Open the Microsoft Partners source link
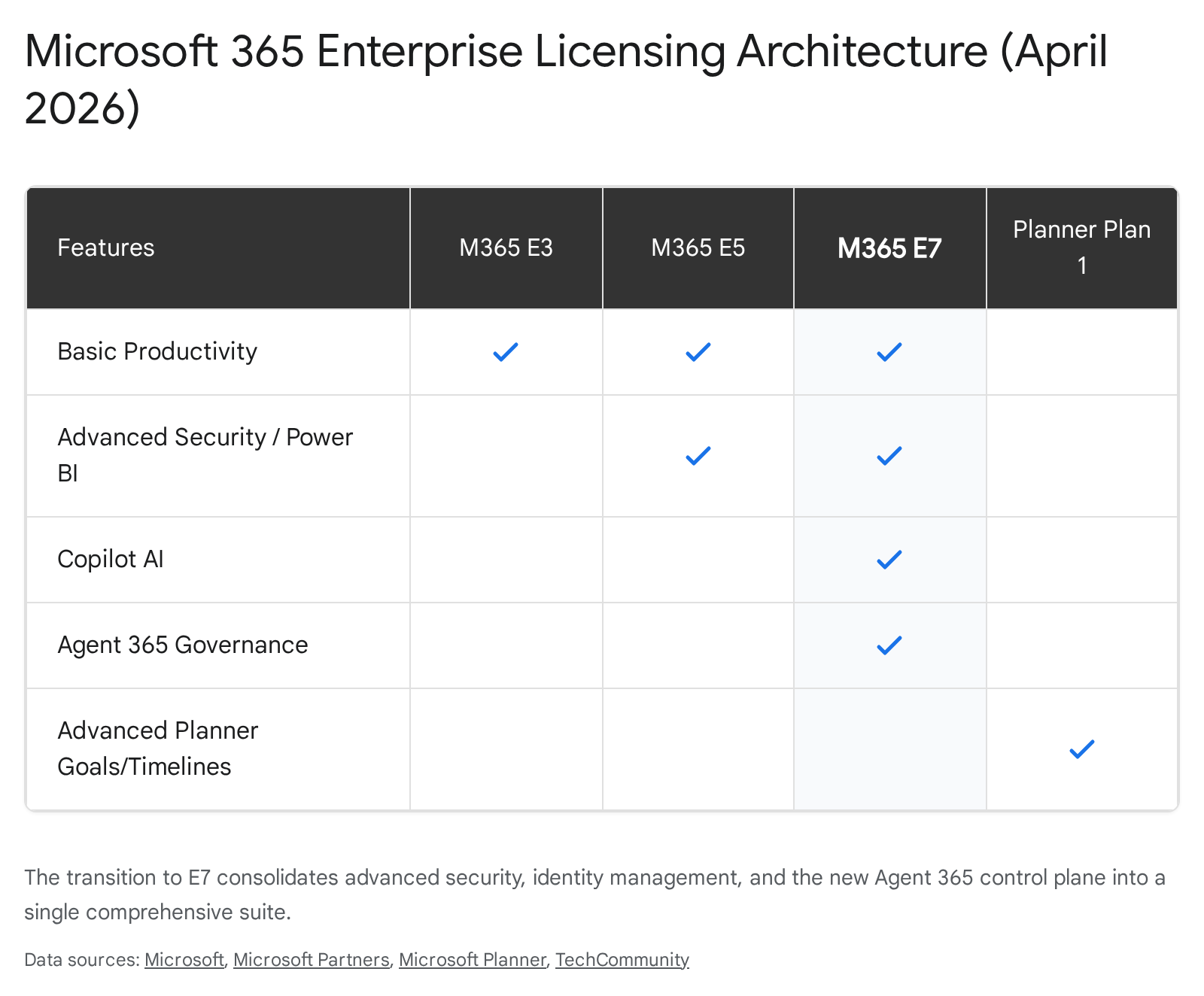Viewport: 1204px width, 996px height. [x=312, y=960]
